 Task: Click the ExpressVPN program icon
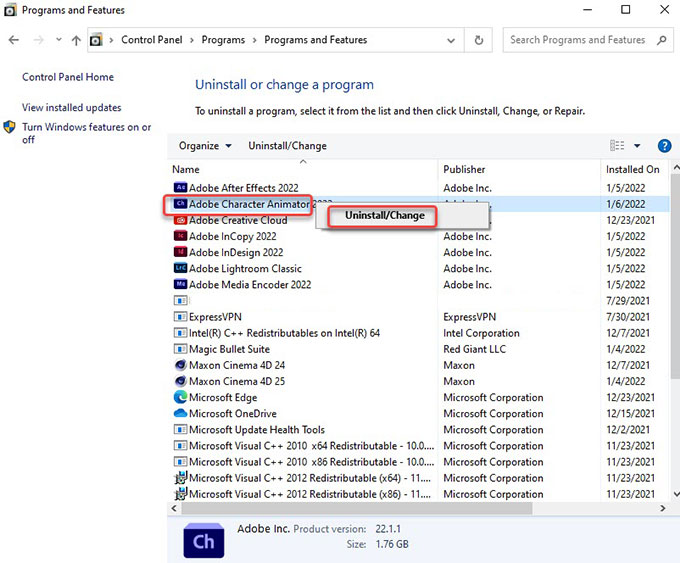180,317
